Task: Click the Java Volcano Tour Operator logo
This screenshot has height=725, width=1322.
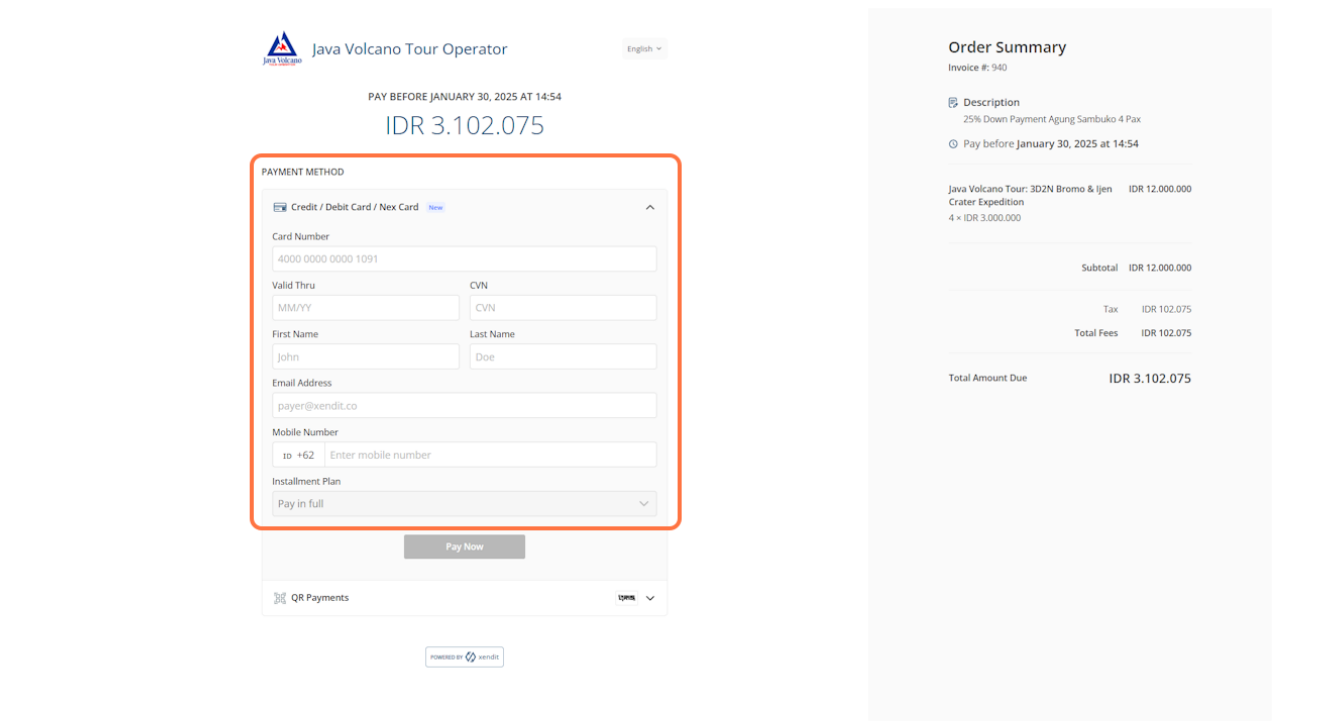Action: pos(281,47)
